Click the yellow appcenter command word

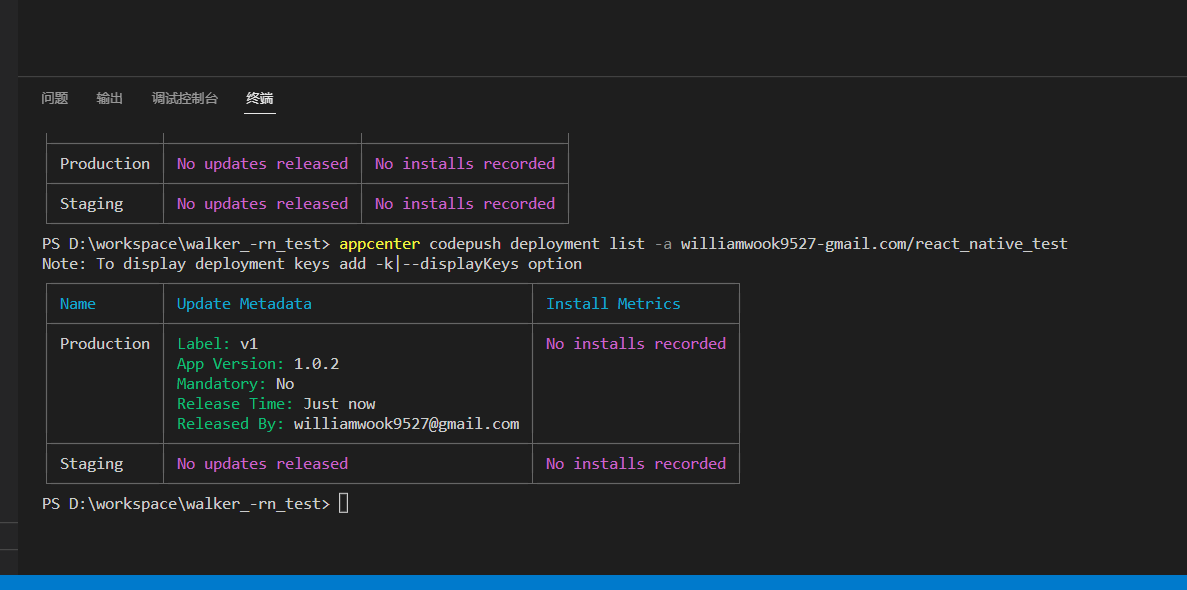click(x=379, y=243)
